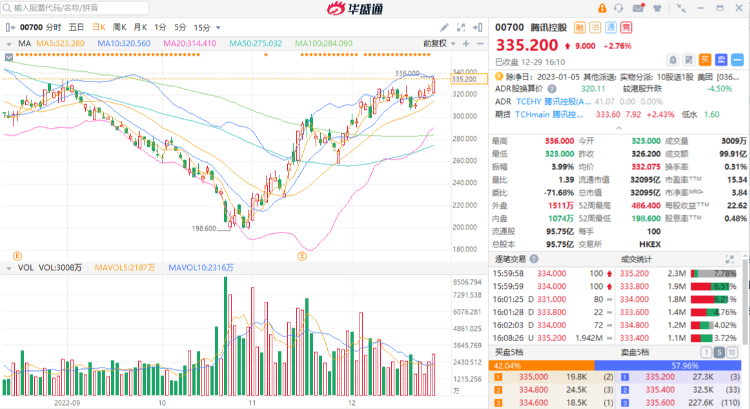Open the mail messages icon
This screenshot has width=750, height=409.
tap(638, 8)
